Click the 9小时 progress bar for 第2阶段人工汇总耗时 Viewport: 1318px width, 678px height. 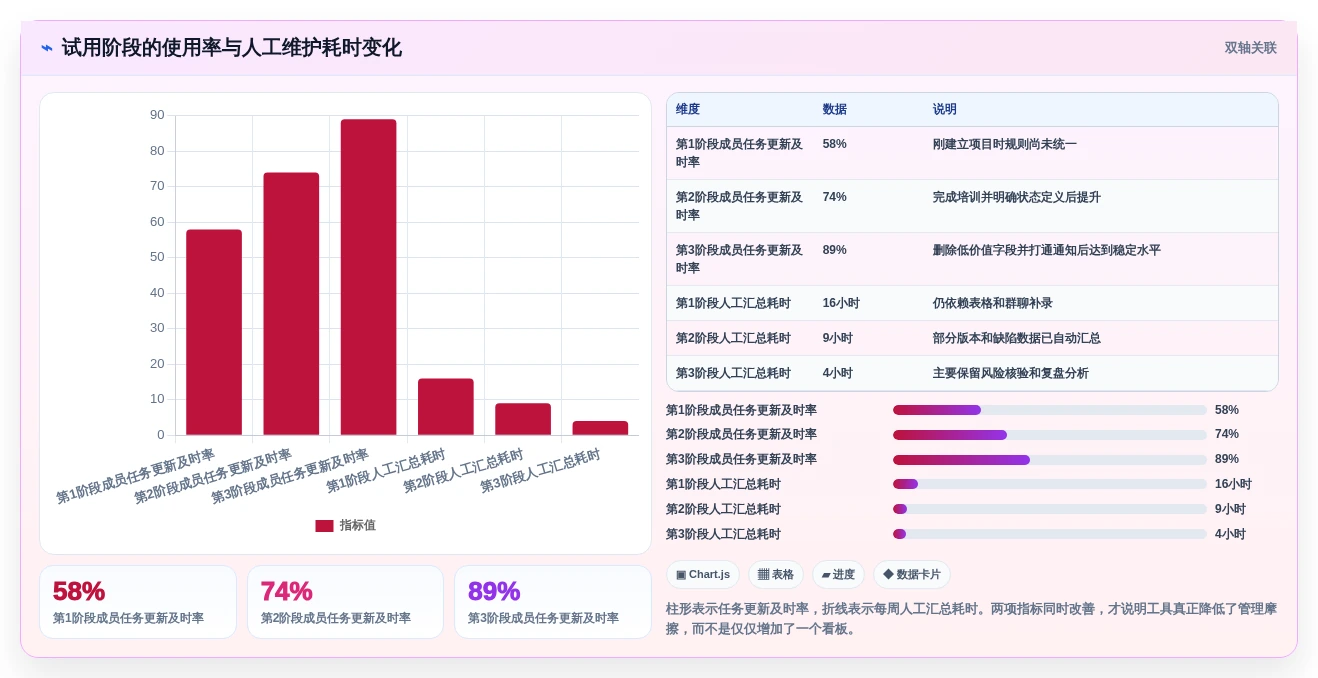(1050, 509)
